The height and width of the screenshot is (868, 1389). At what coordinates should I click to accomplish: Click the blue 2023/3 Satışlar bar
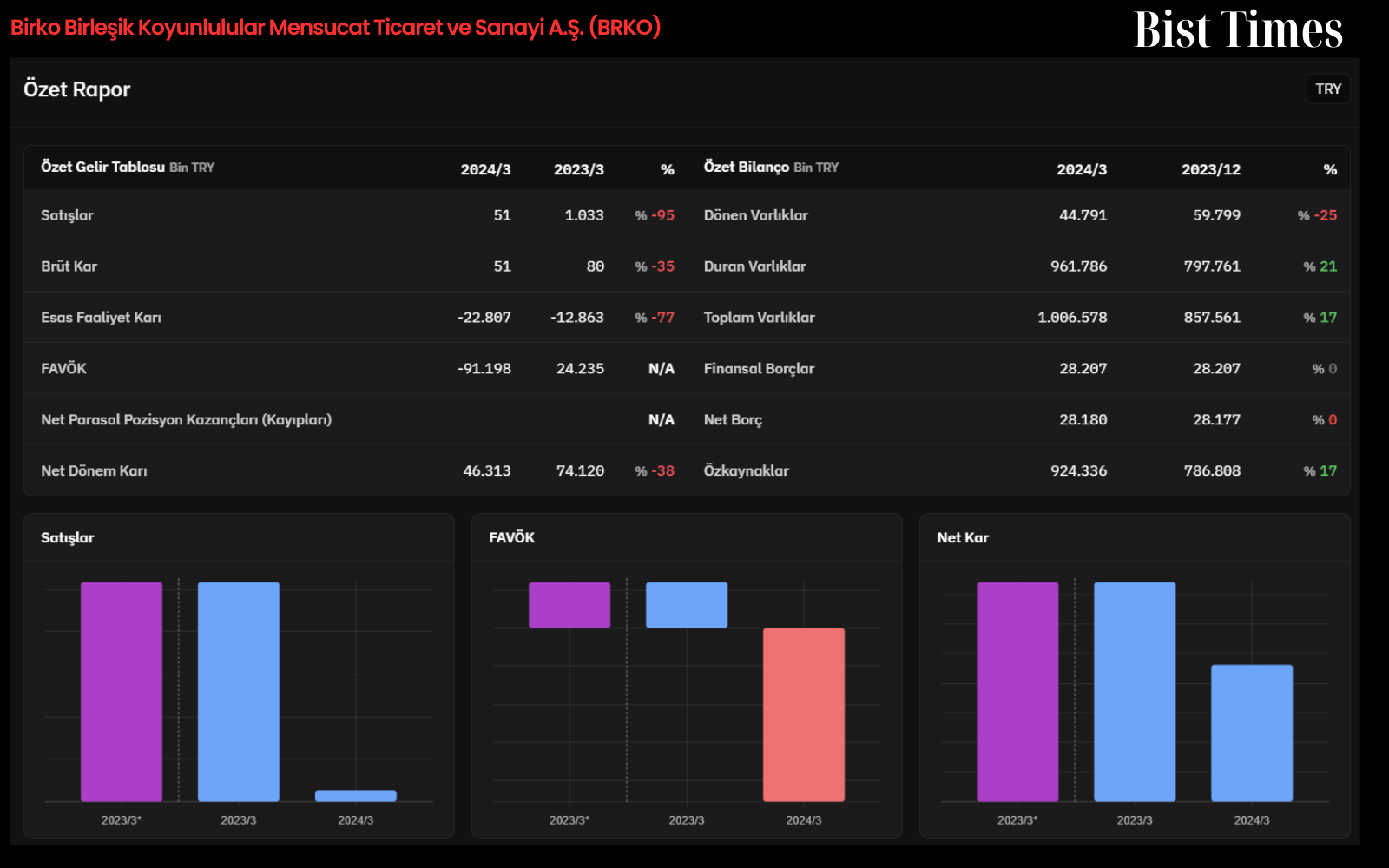239,692
